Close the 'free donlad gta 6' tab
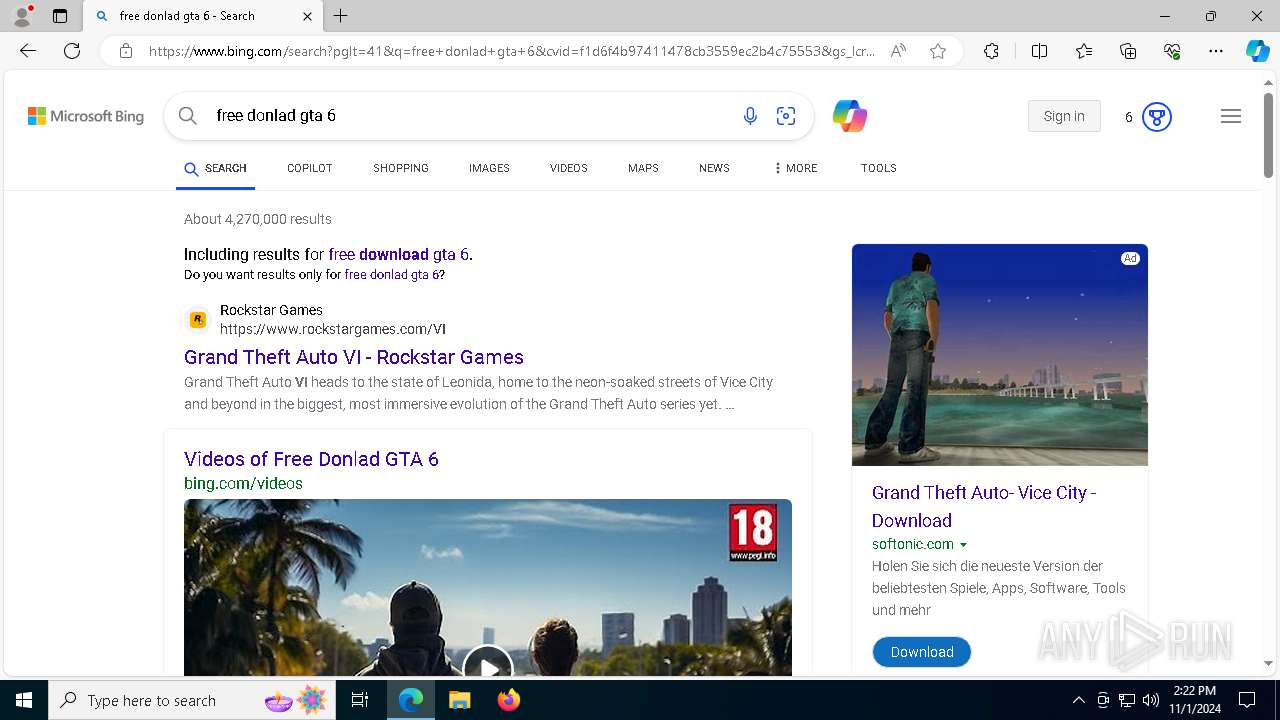 click(x=307, y=16)
